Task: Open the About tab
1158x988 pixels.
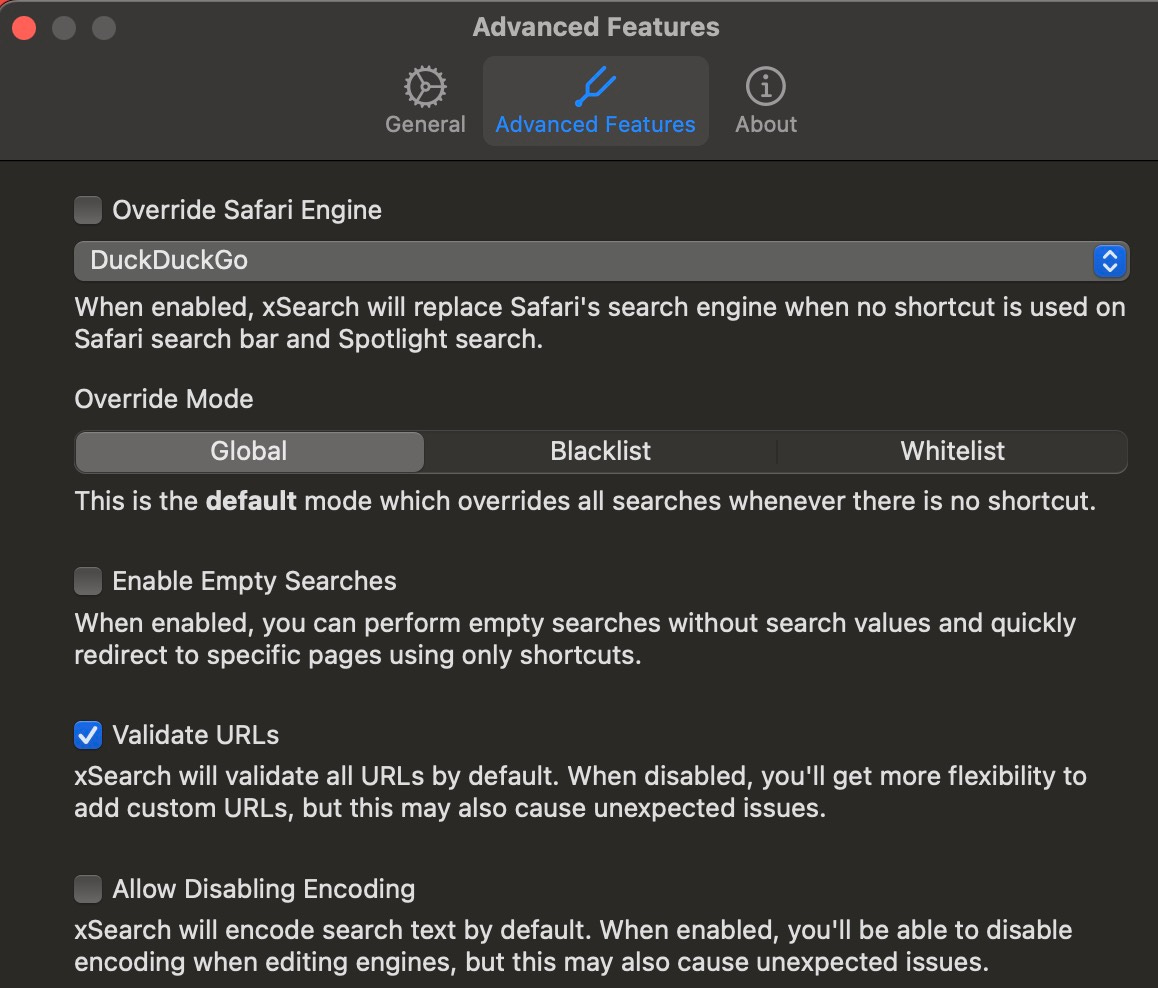Action: click(x=766, y=101)
